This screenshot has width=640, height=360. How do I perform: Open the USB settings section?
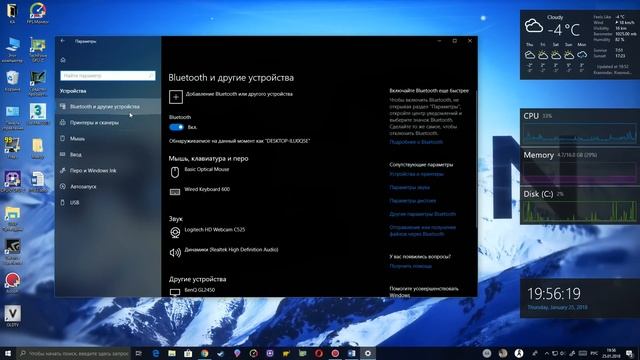108,202
